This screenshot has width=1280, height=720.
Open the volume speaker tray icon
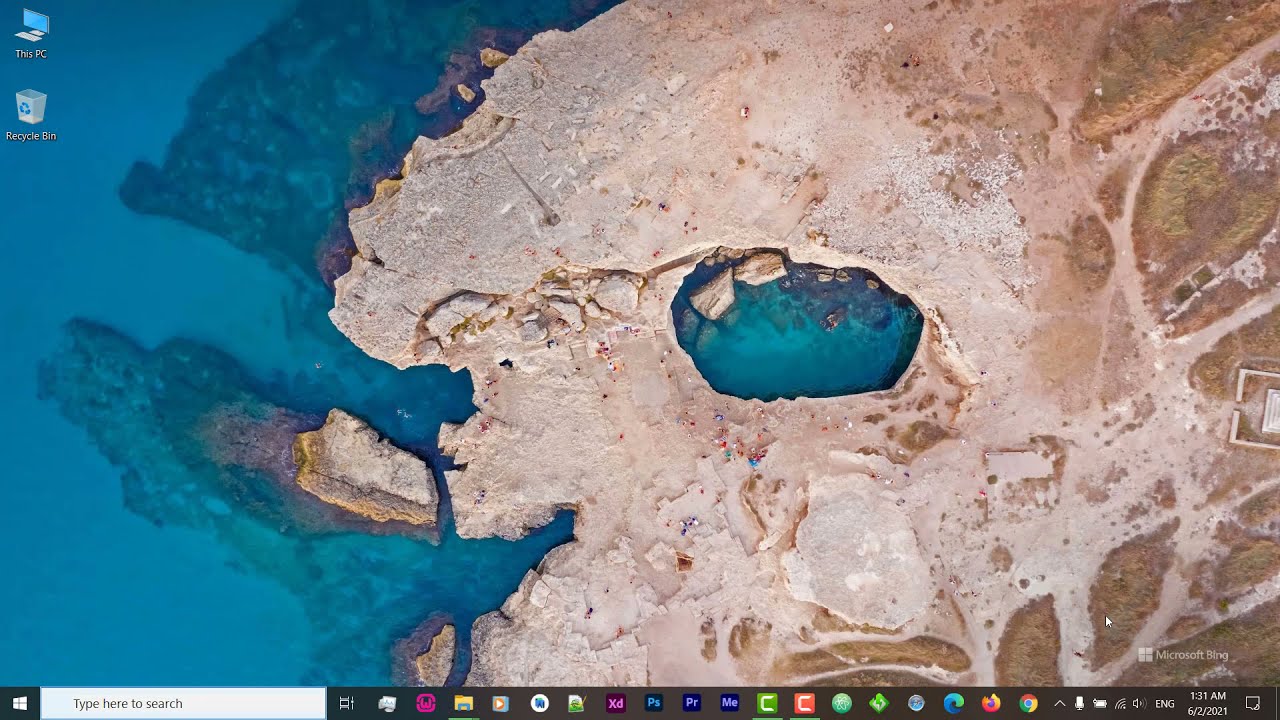(1139, 703)
